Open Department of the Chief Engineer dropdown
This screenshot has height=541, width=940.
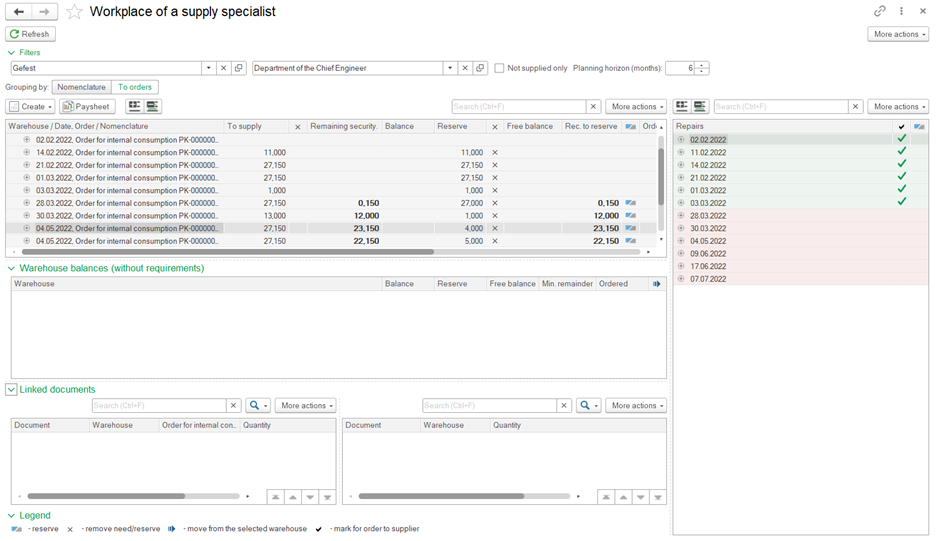(451, 68)
